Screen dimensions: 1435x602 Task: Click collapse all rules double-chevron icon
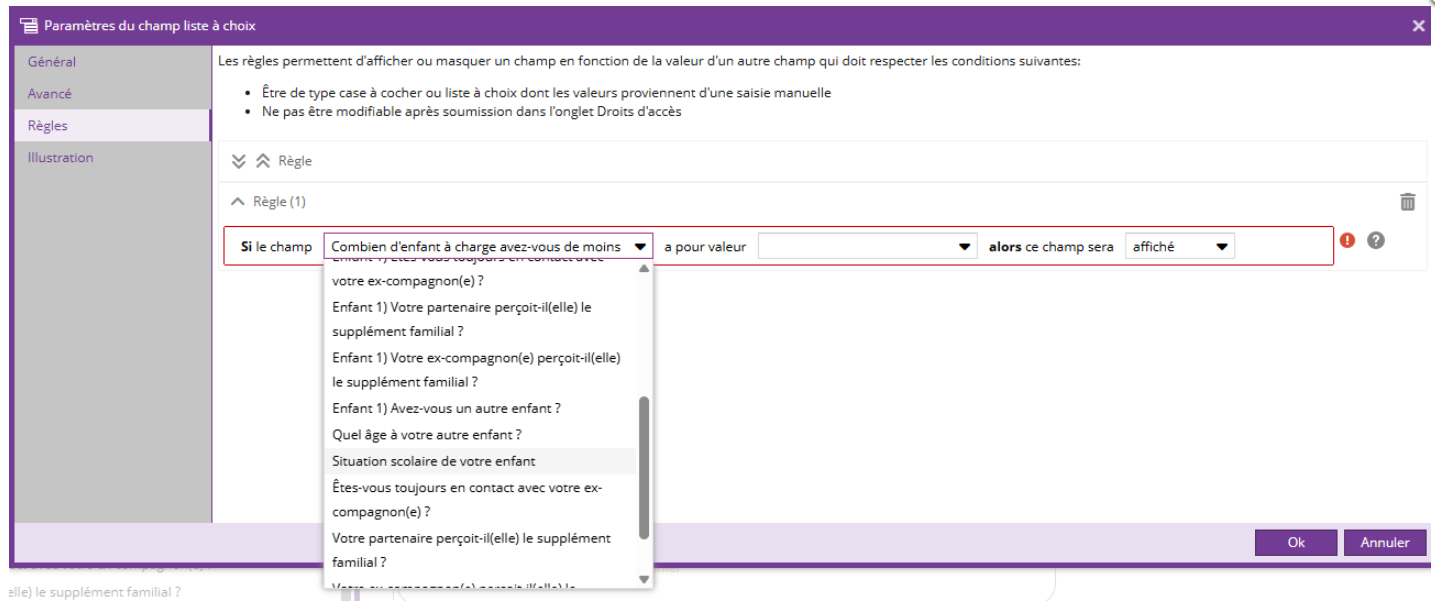[x=263, y=161]
